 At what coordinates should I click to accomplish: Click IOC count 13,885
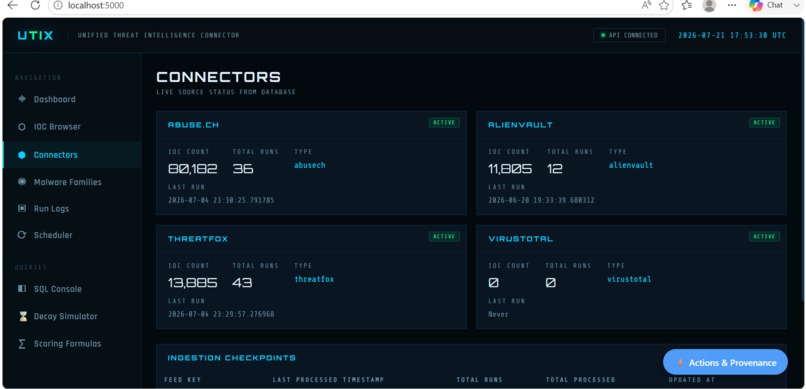tap(193, 283)
